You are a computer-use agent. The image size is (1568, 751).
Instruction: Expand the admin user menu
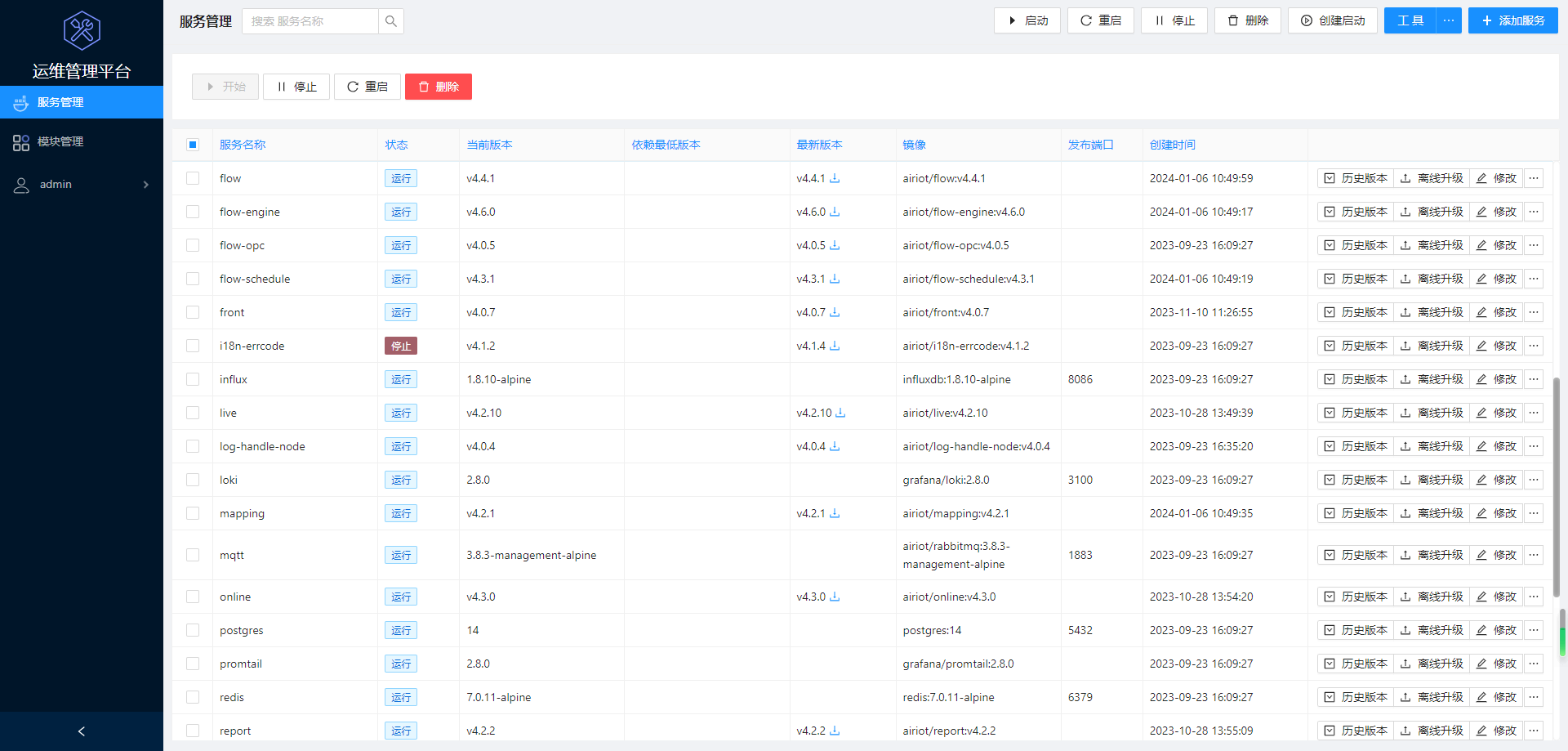pos(82,185)
